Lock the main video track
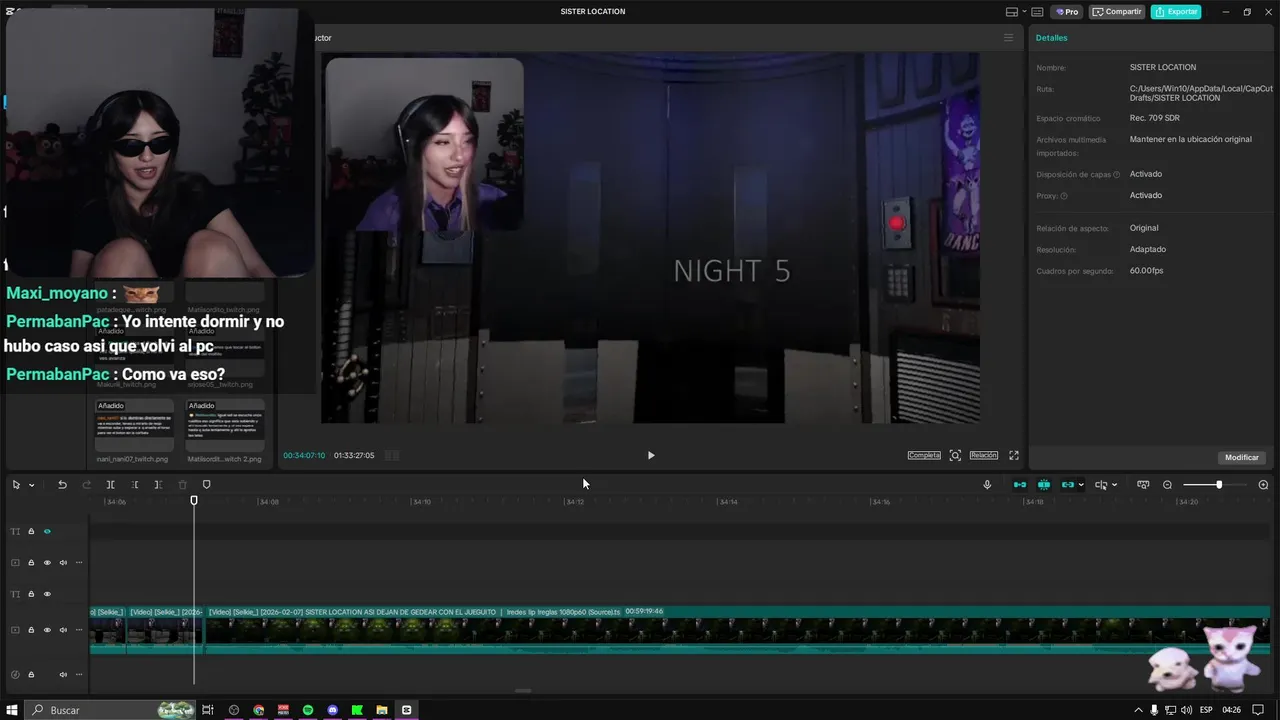This screenshot has height=720, width=1280. click(31, 630)
